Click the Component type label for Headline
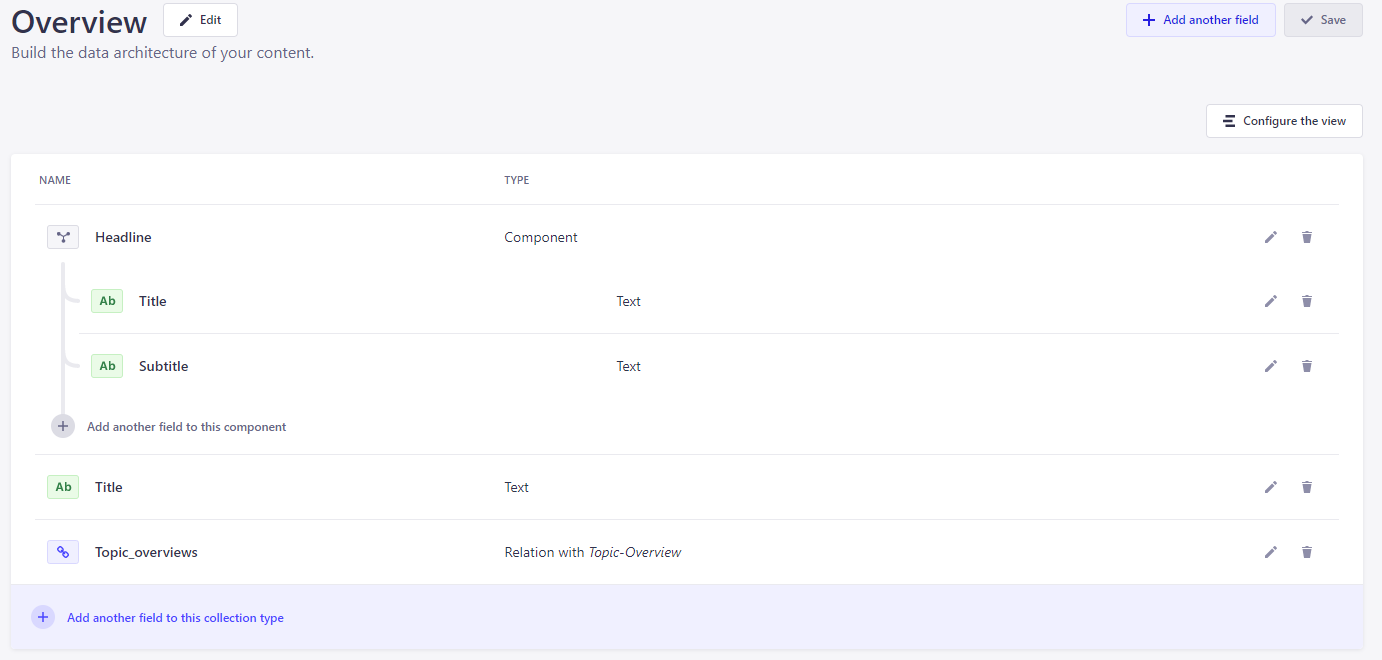The image size is (1382, 660). tap(541, 237)
